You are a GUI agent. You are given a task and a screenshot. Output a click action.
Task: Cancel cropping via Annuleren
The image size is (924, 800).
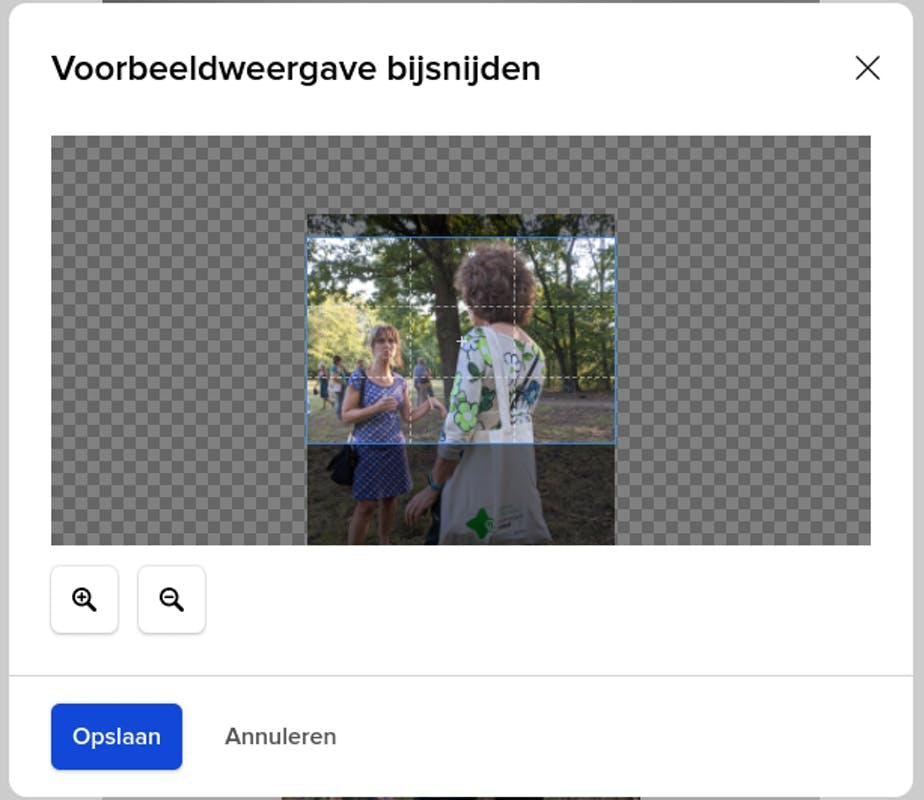point(280,737)
